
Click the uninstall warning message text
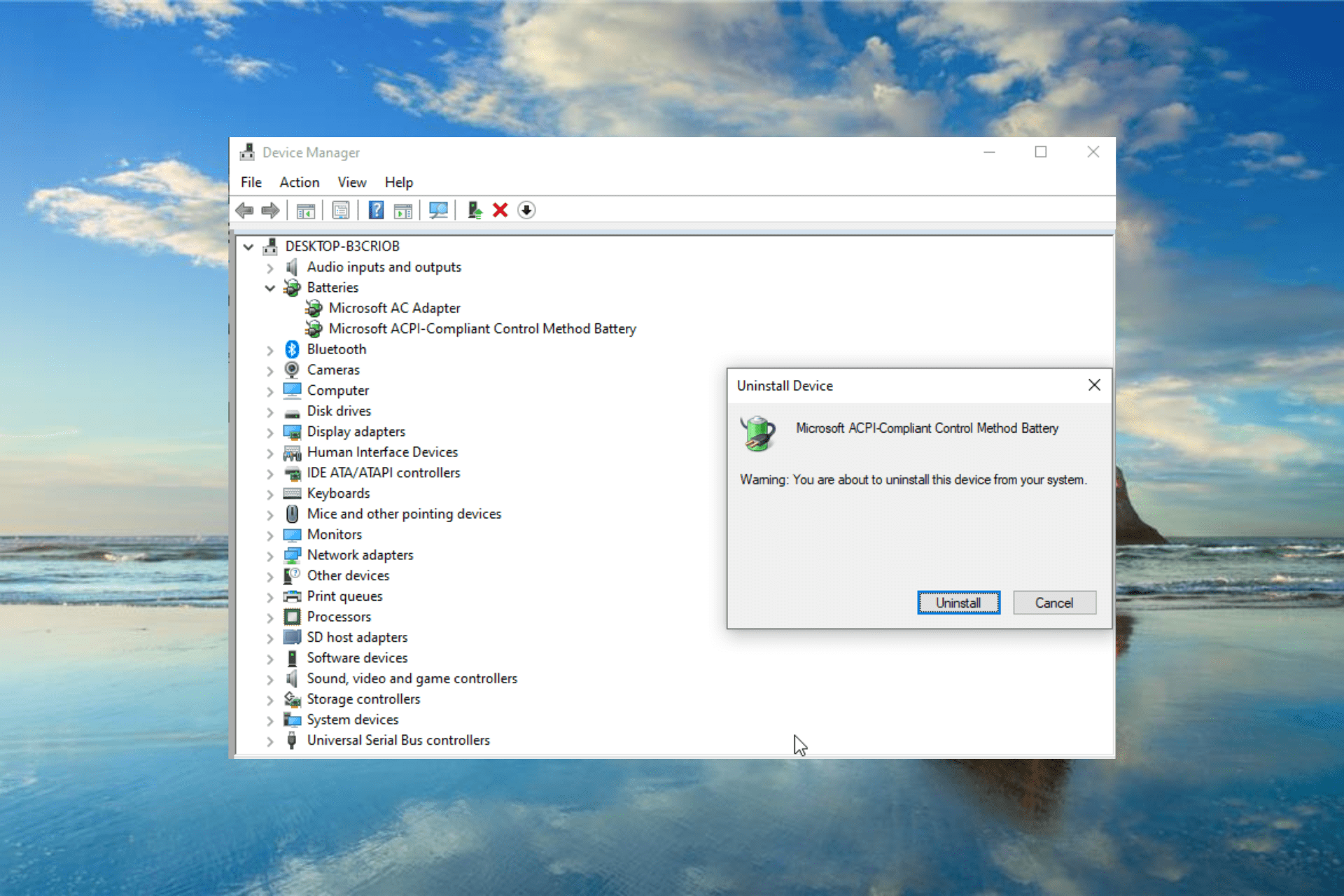[x=913, y=479]
